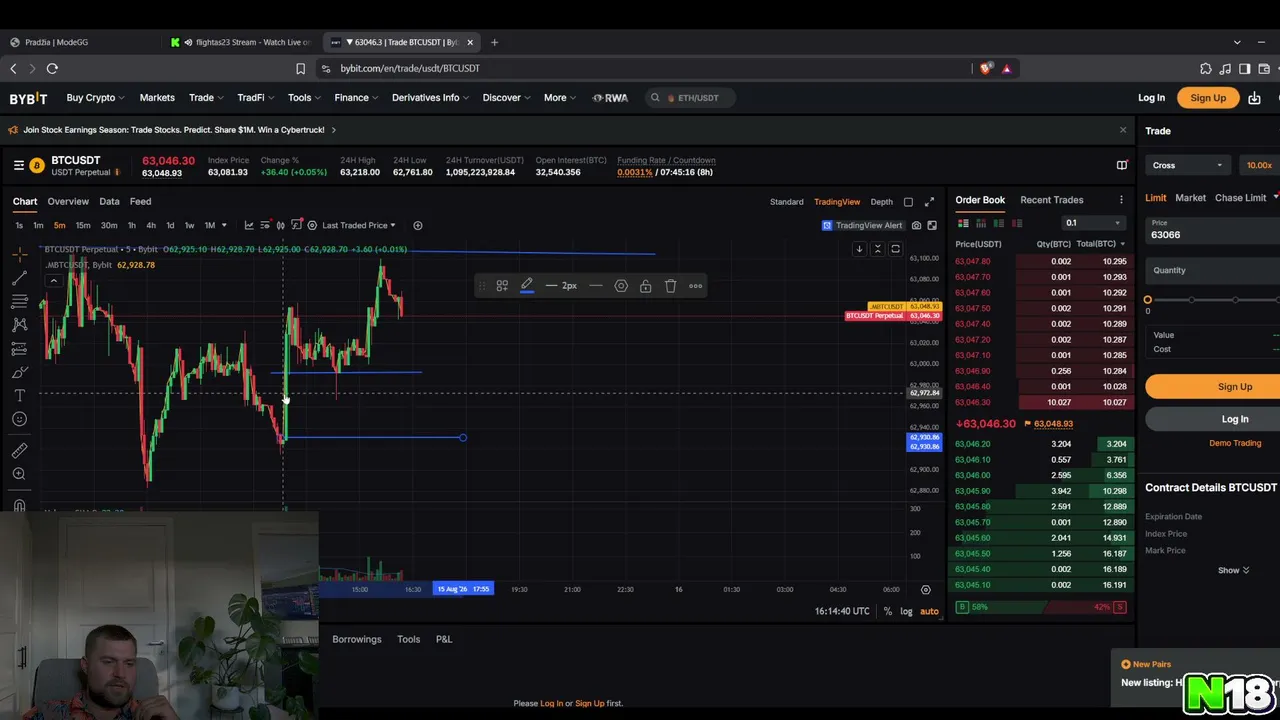Viewport: 1280px width, 720px height.
Task: Expand the Show contract details
Action: pyautogui.click(x=1233, y=570)
